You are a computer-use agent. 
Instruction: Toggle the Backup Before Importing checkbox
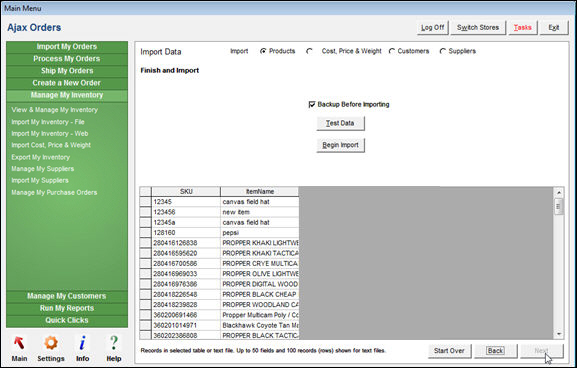tap(312, 105)
